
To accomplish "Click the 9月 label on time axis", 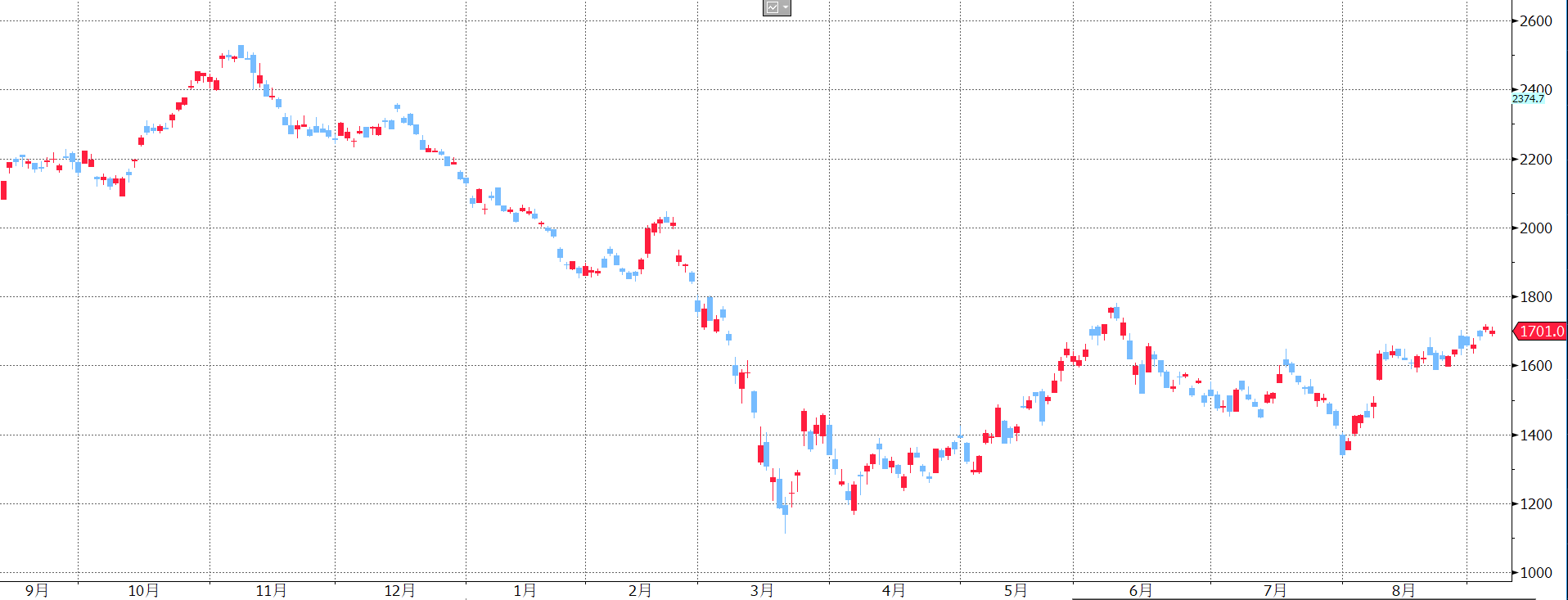I will 37,590.
